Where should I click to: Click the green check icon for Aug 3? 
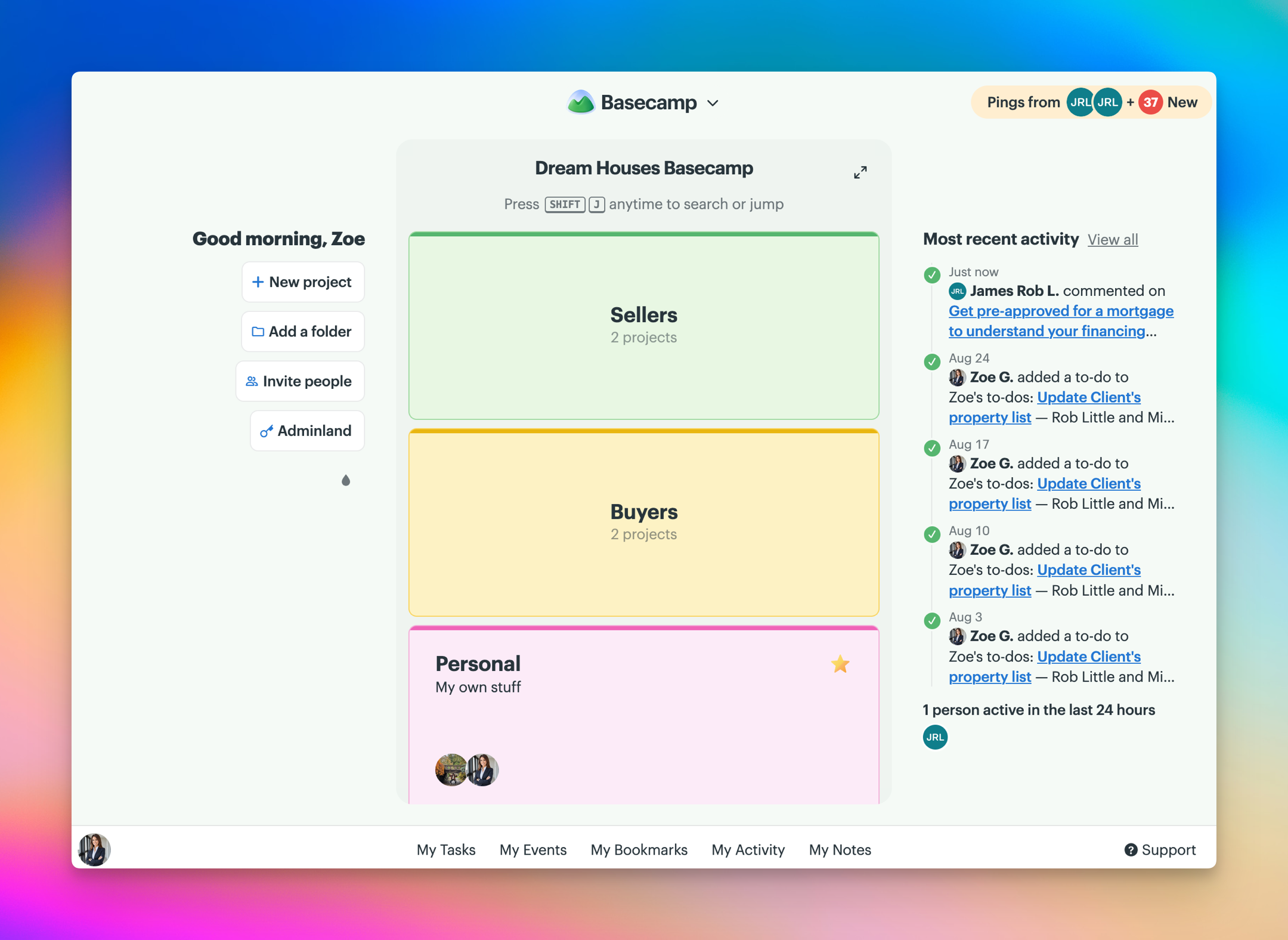932,621
